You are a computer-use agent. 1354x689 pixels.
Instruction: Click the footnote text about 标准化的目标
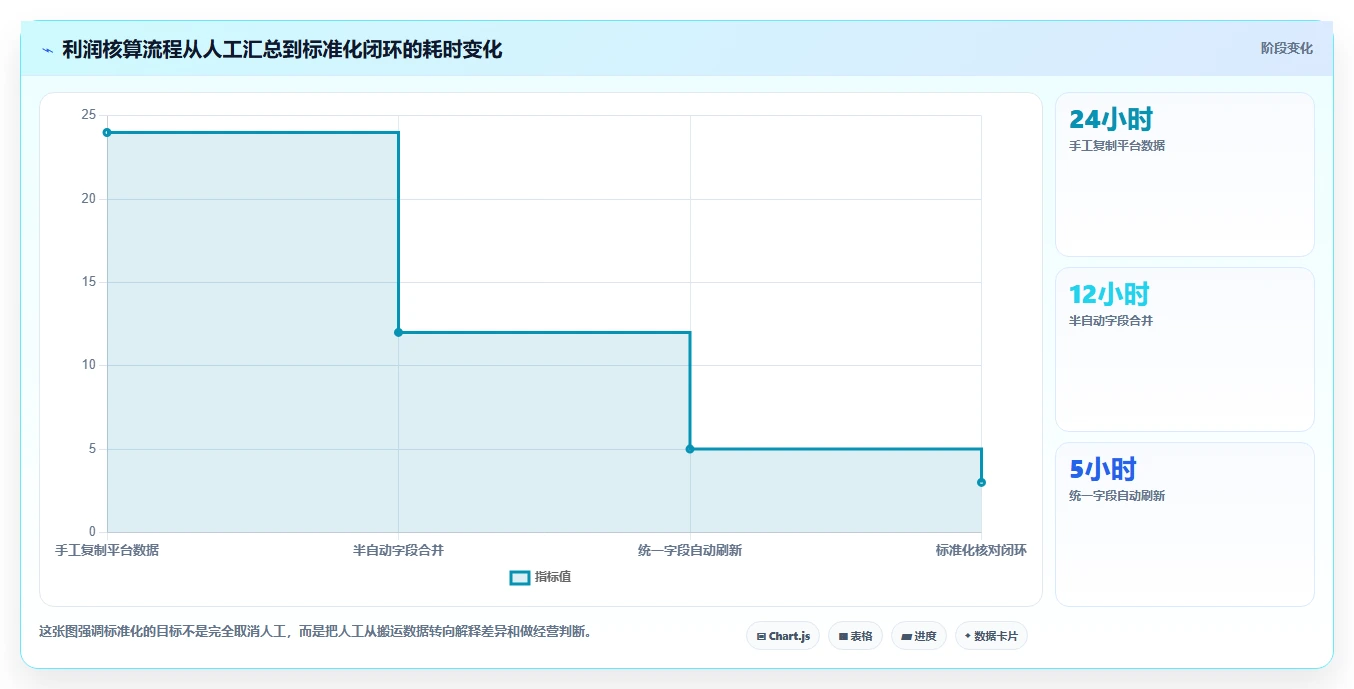pyautogui.click(x=315, y=631)
